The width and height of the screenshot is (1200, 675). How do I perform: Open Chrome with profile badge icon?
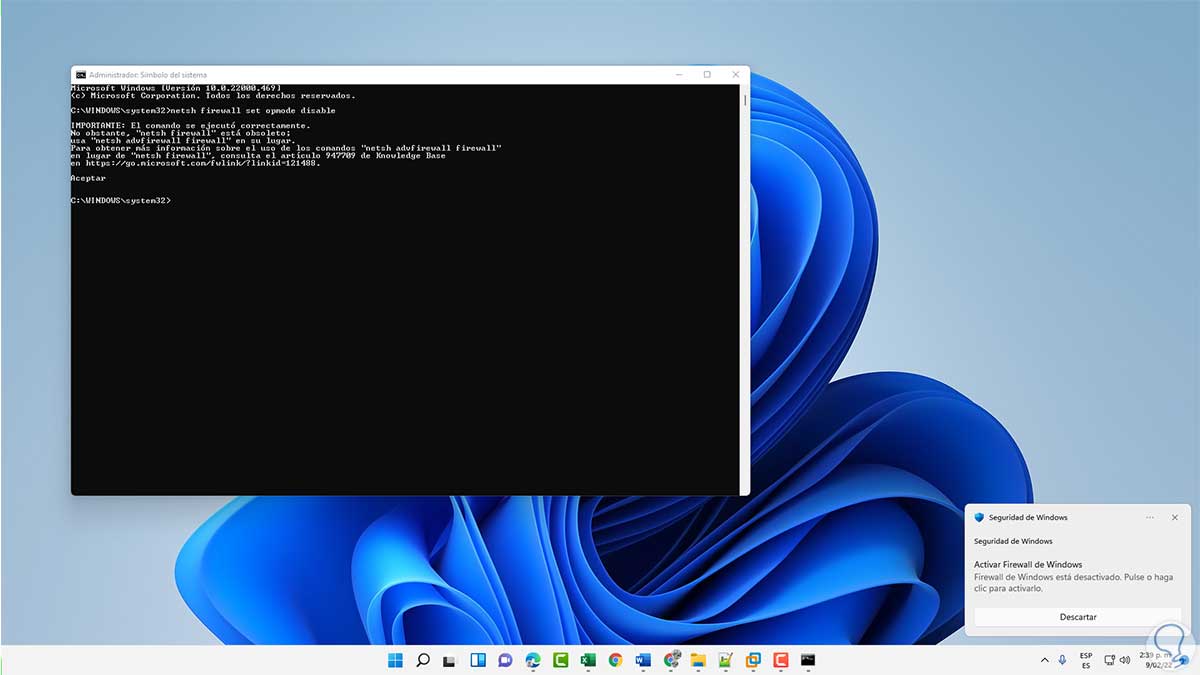[671, 660]
